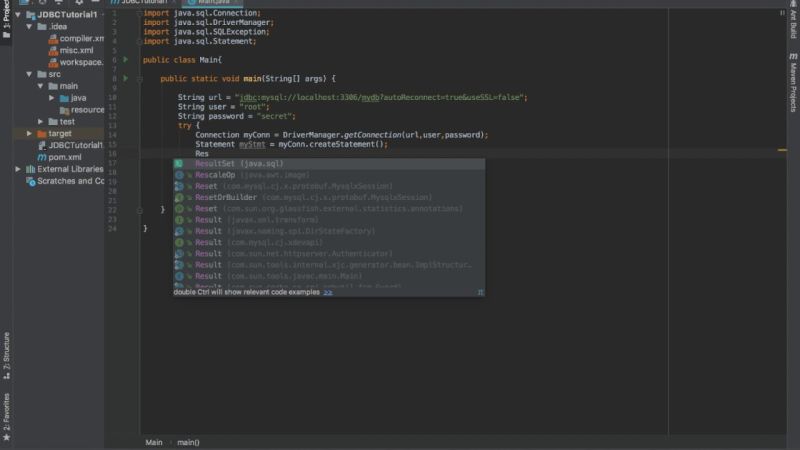
Task: Click the fold marker beside main method
Action: tap(139, 79)
